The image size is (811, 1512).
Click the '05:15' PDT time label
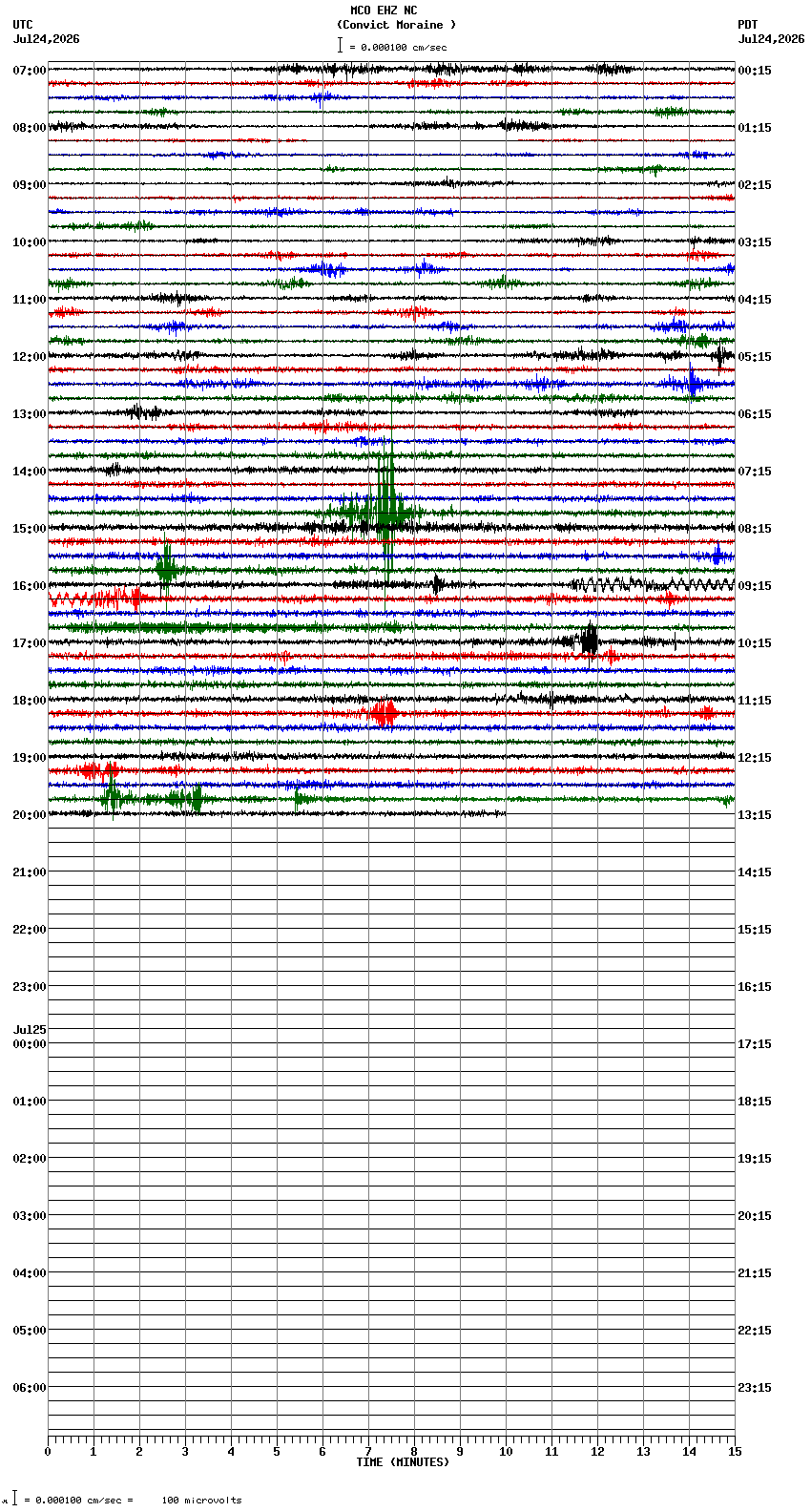point(755,357)
